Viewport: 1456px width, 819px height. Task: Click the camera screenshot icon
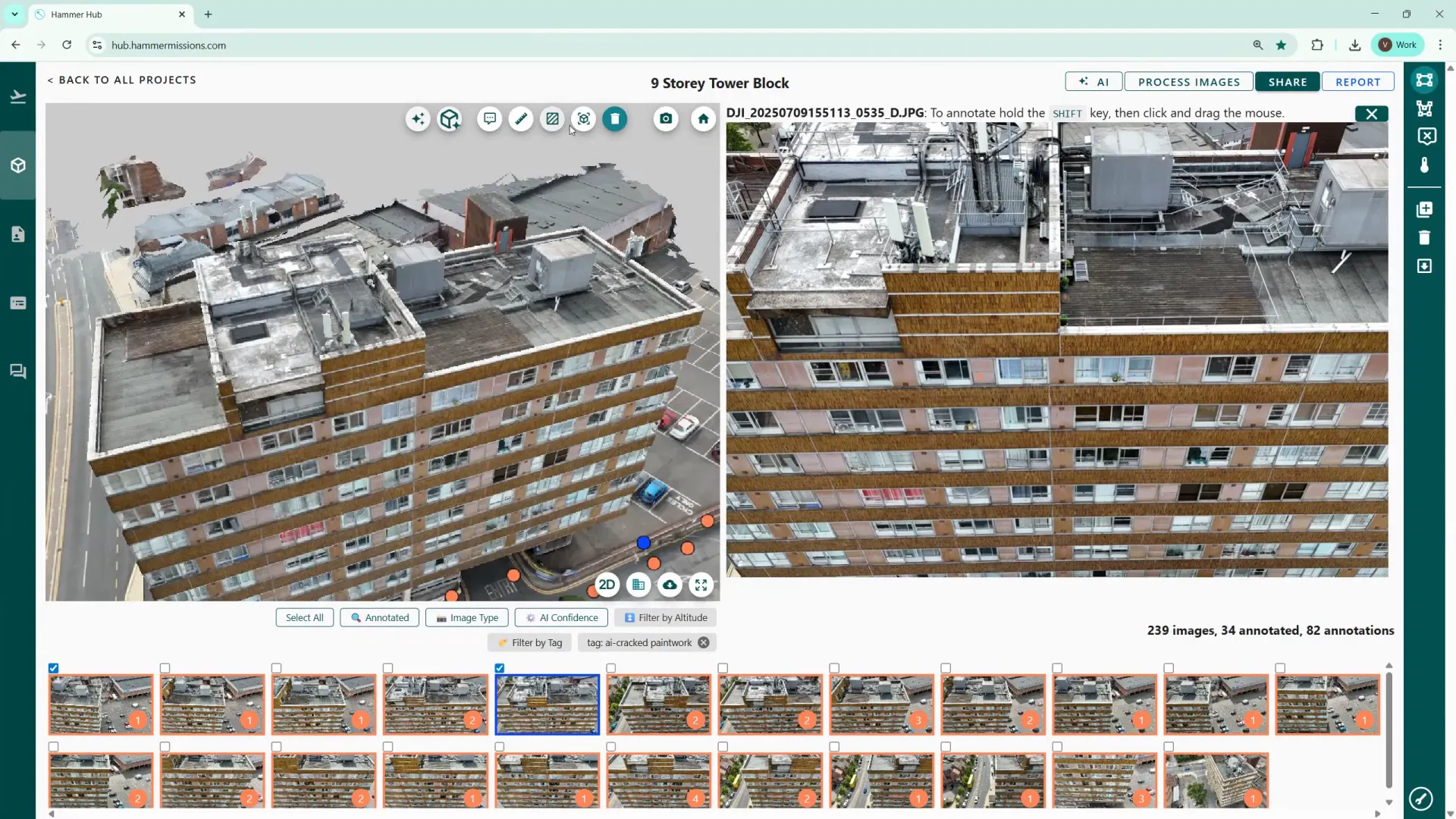pyautogui.click(x=666, y=119)
